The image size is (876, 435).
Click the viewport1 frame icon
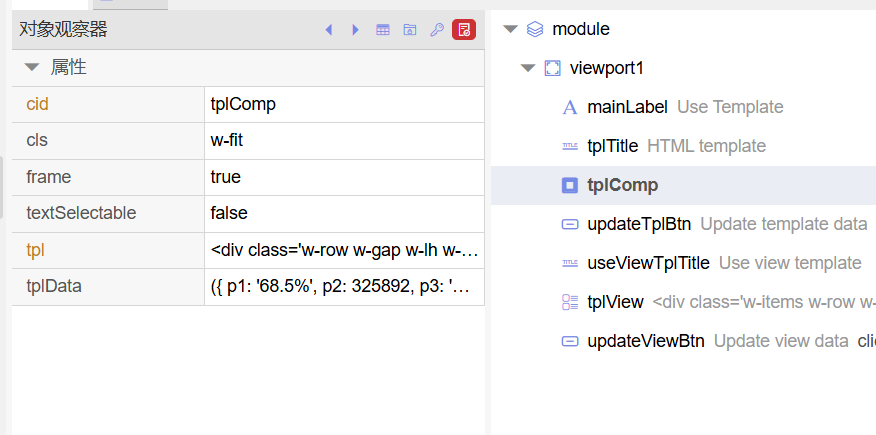(552, 69)
